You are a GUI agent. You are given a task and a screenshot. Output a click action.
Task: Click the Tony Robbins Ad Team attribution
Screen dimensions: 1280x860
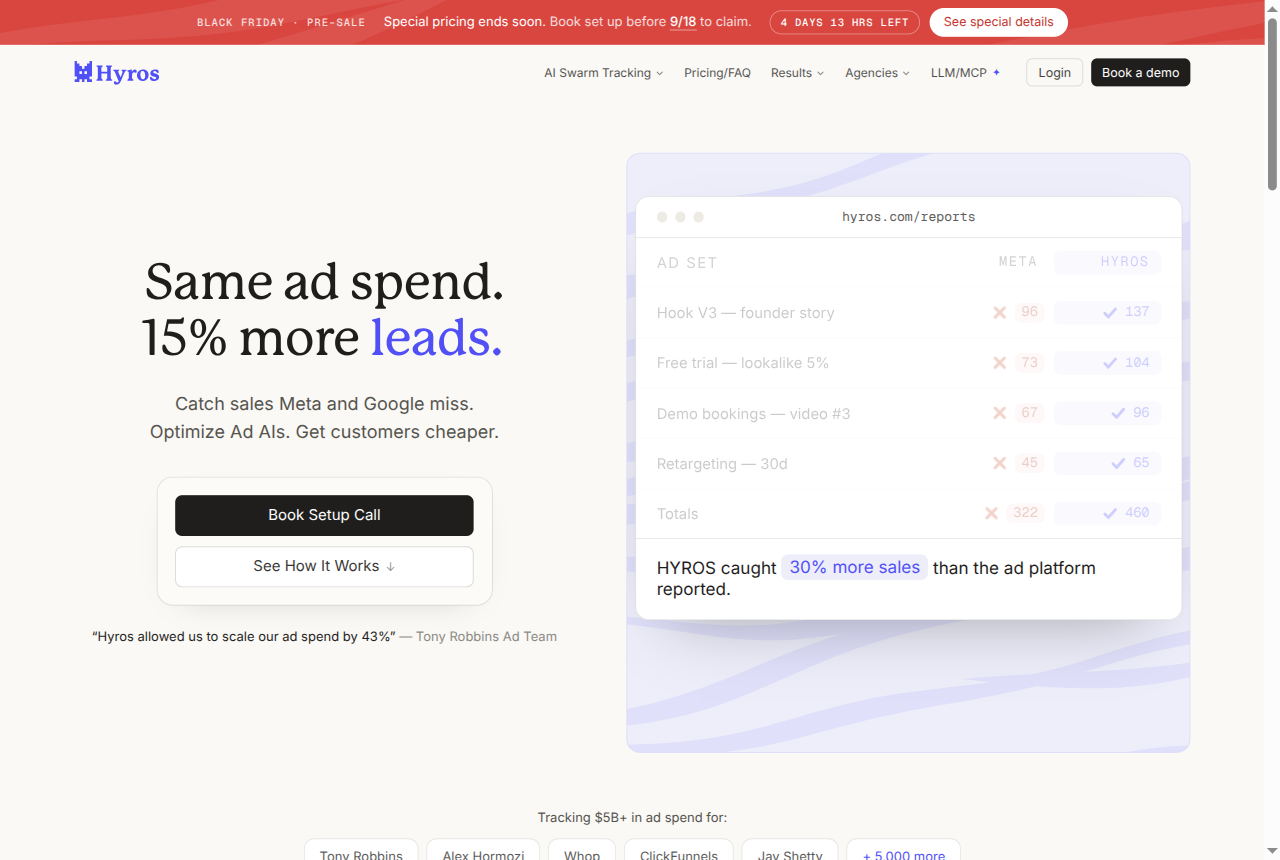point(486,636)
